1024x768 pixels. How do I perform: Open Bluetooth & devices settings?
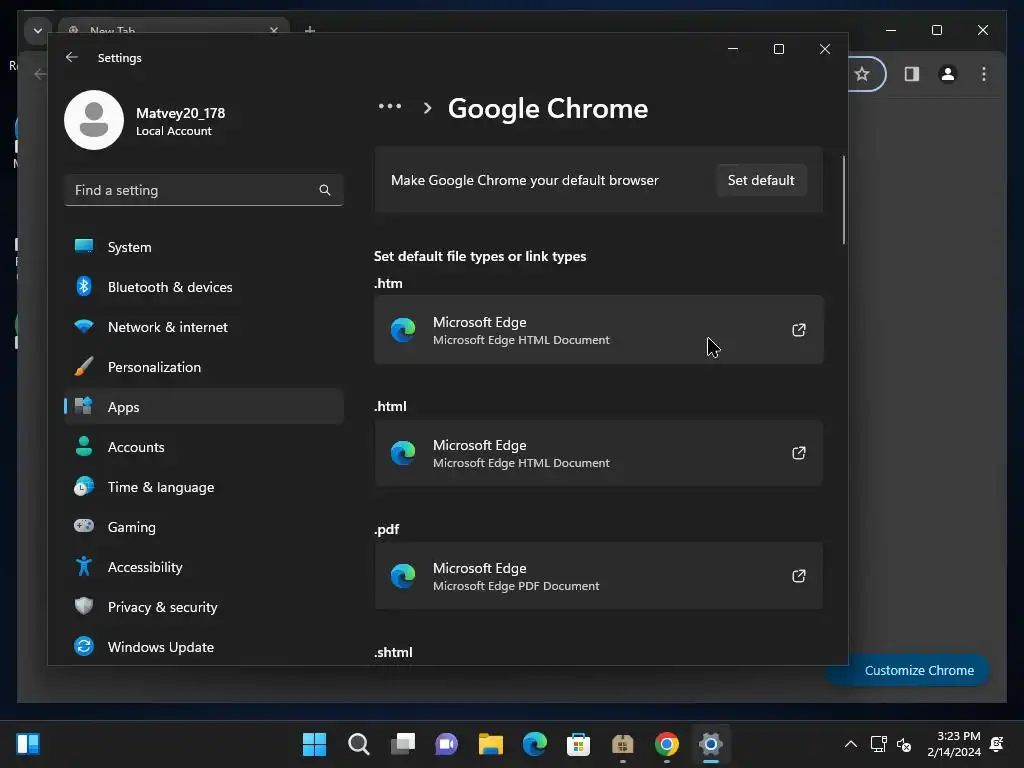[x=204, y=287]
